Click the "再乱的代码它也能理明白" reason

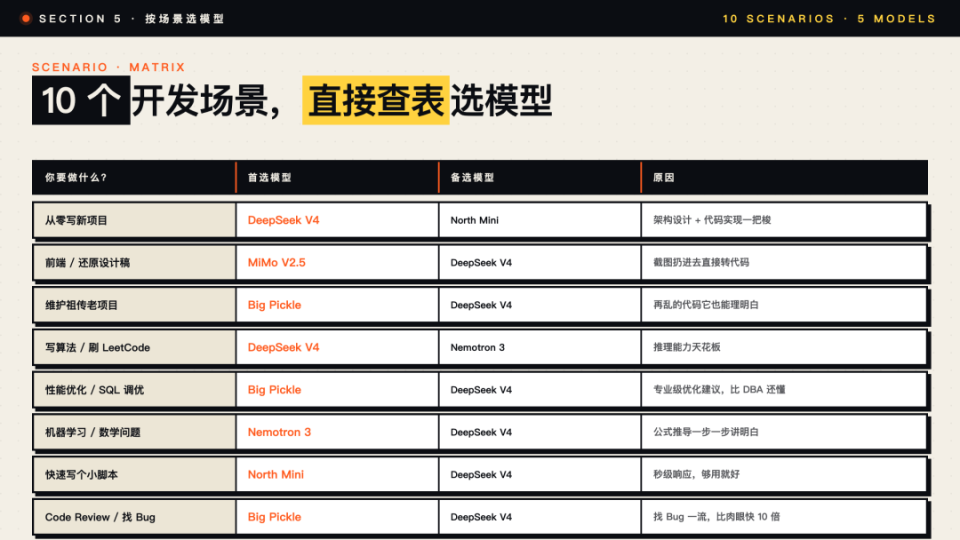tap(706, 305)
